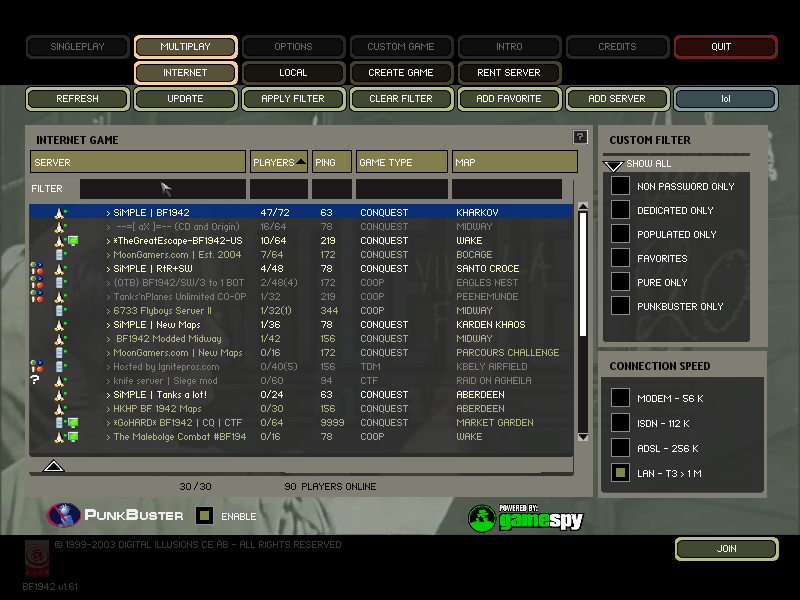Viewport: 800px width, 600px height.
Task: Click the Refresh button
Action: point(78,98)
